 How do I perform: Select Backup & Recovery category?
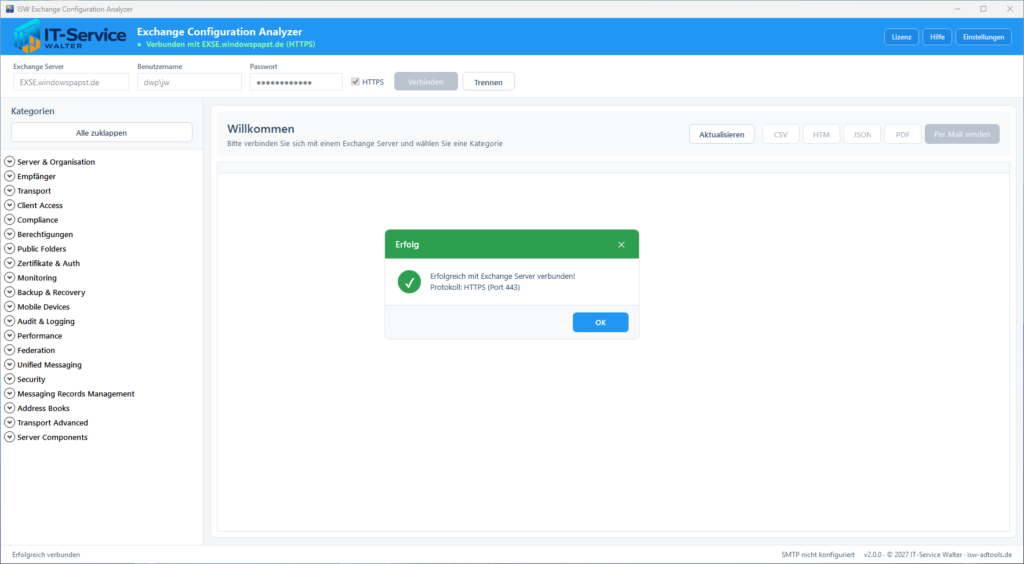51,292
